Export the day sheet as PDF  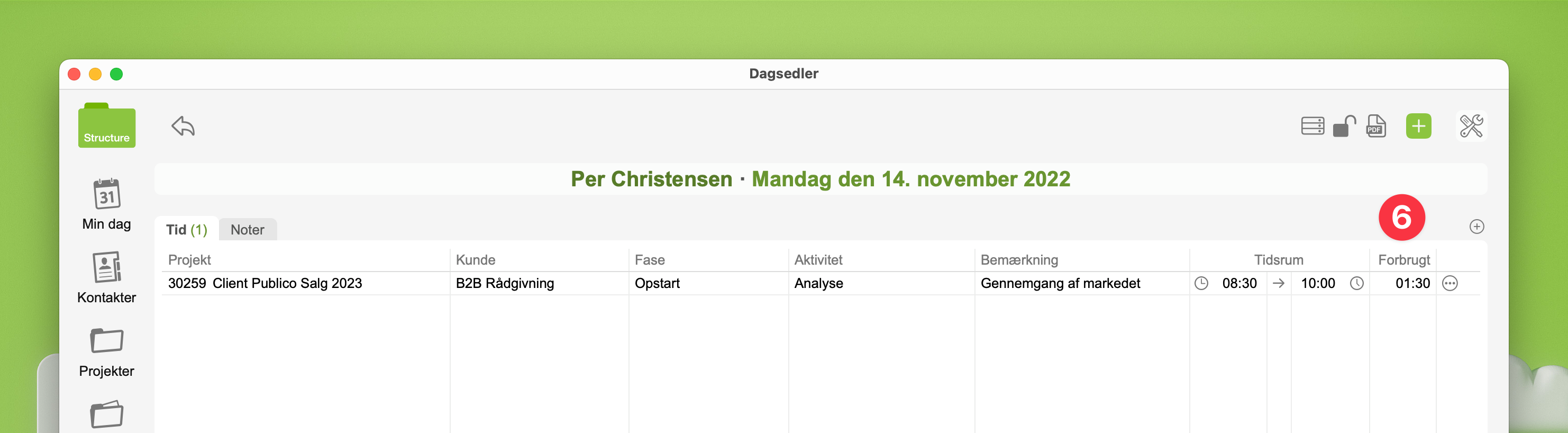pyautogui.click(x=1375, y=126)
